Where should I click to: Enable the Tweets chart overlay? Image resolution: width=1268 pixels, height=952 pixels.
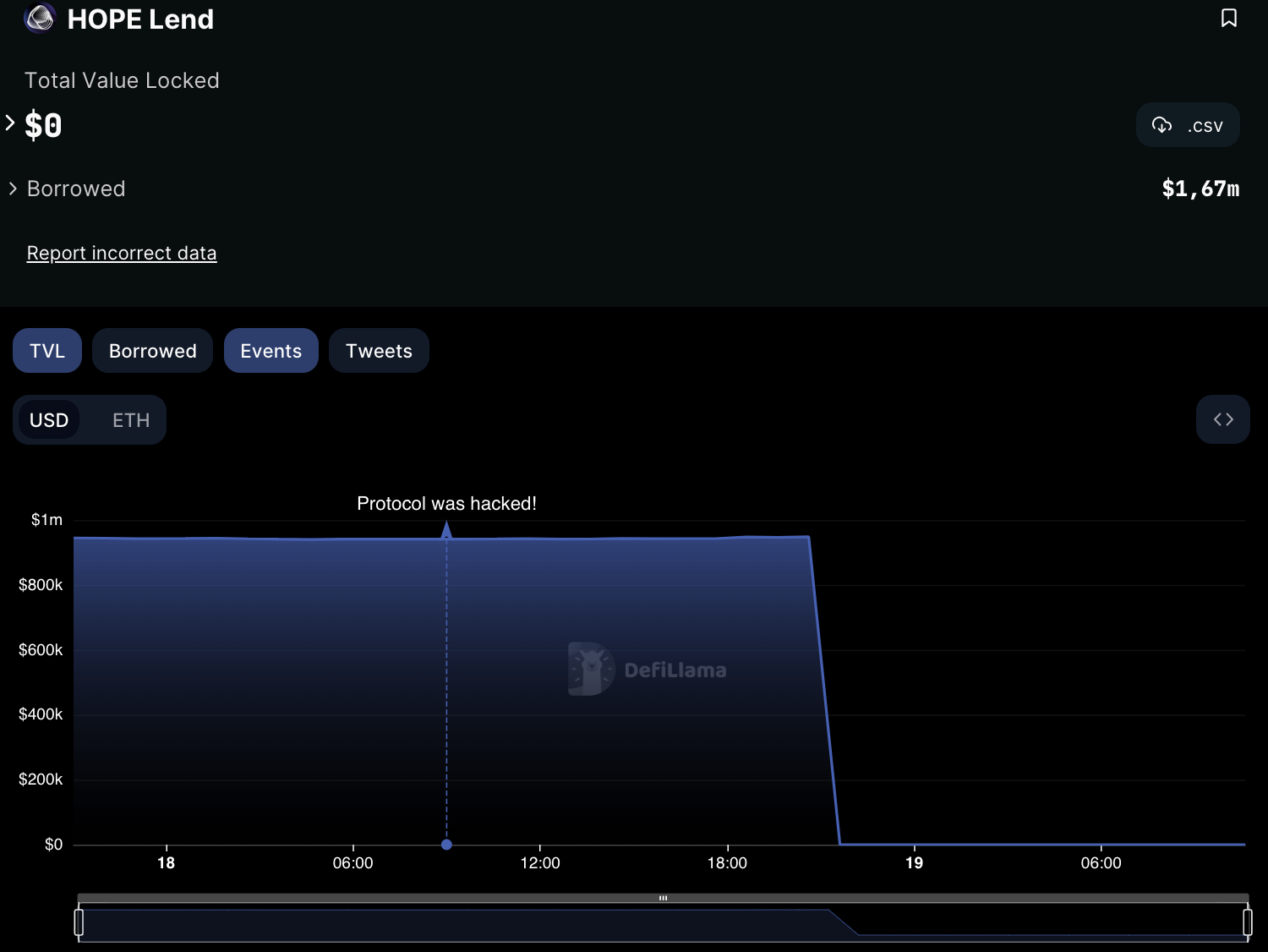pos(379,351)
